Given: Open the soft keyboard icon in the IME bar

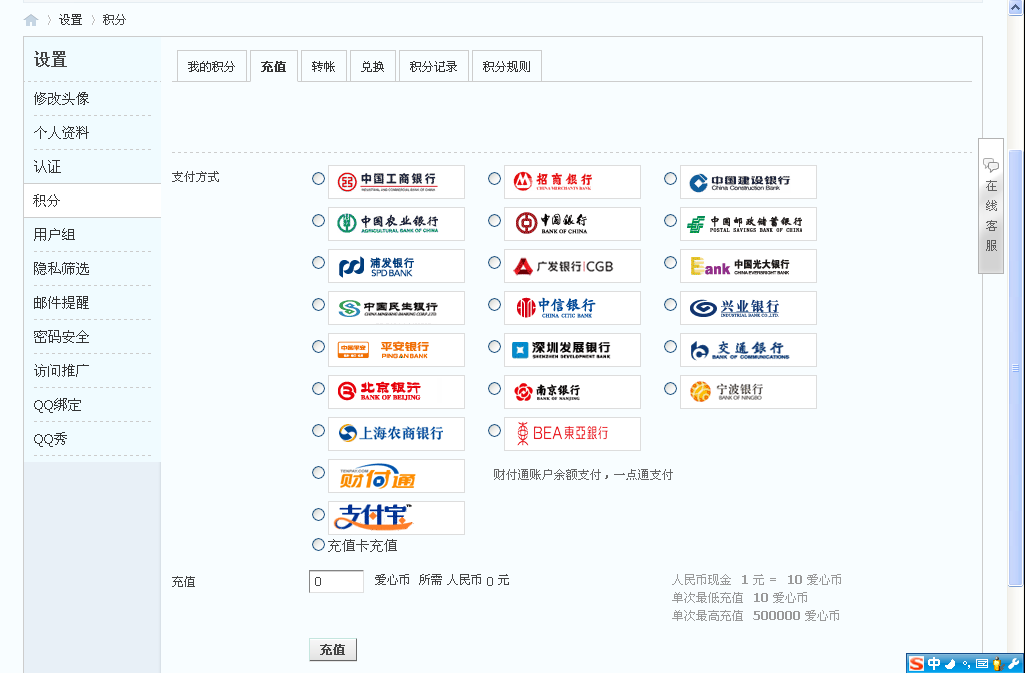Looking at the screenshot, I should (981, 664).
